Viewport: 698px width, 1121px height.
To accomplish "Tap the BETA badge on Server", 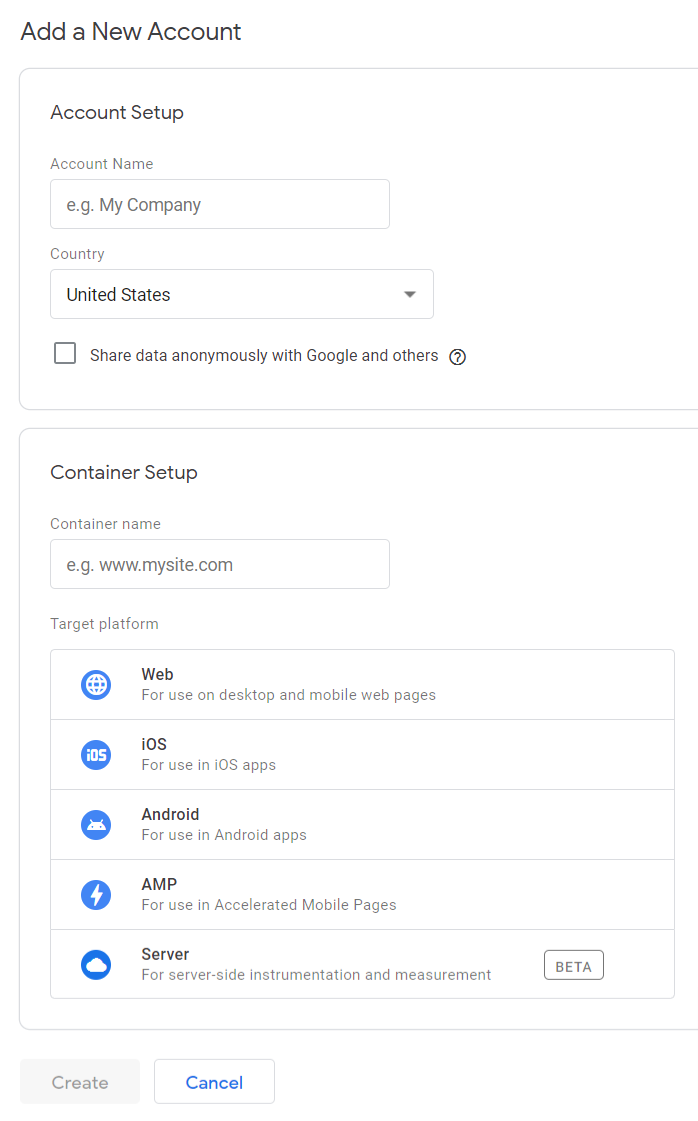I will (x=574, y=965).
